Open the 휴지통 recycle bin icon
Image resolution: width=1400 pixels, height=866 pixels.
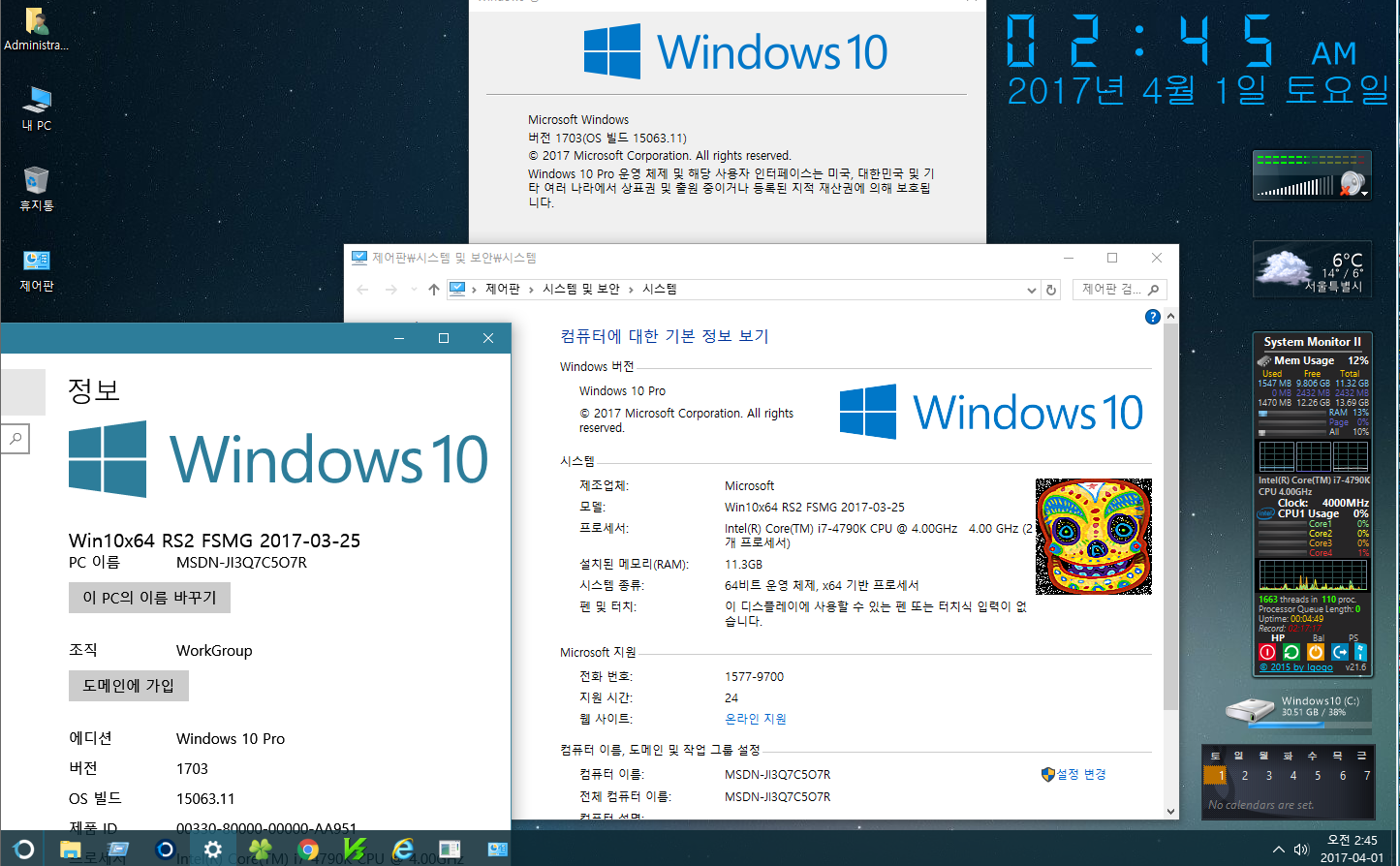pyautogui.click(x=37, y=188)
